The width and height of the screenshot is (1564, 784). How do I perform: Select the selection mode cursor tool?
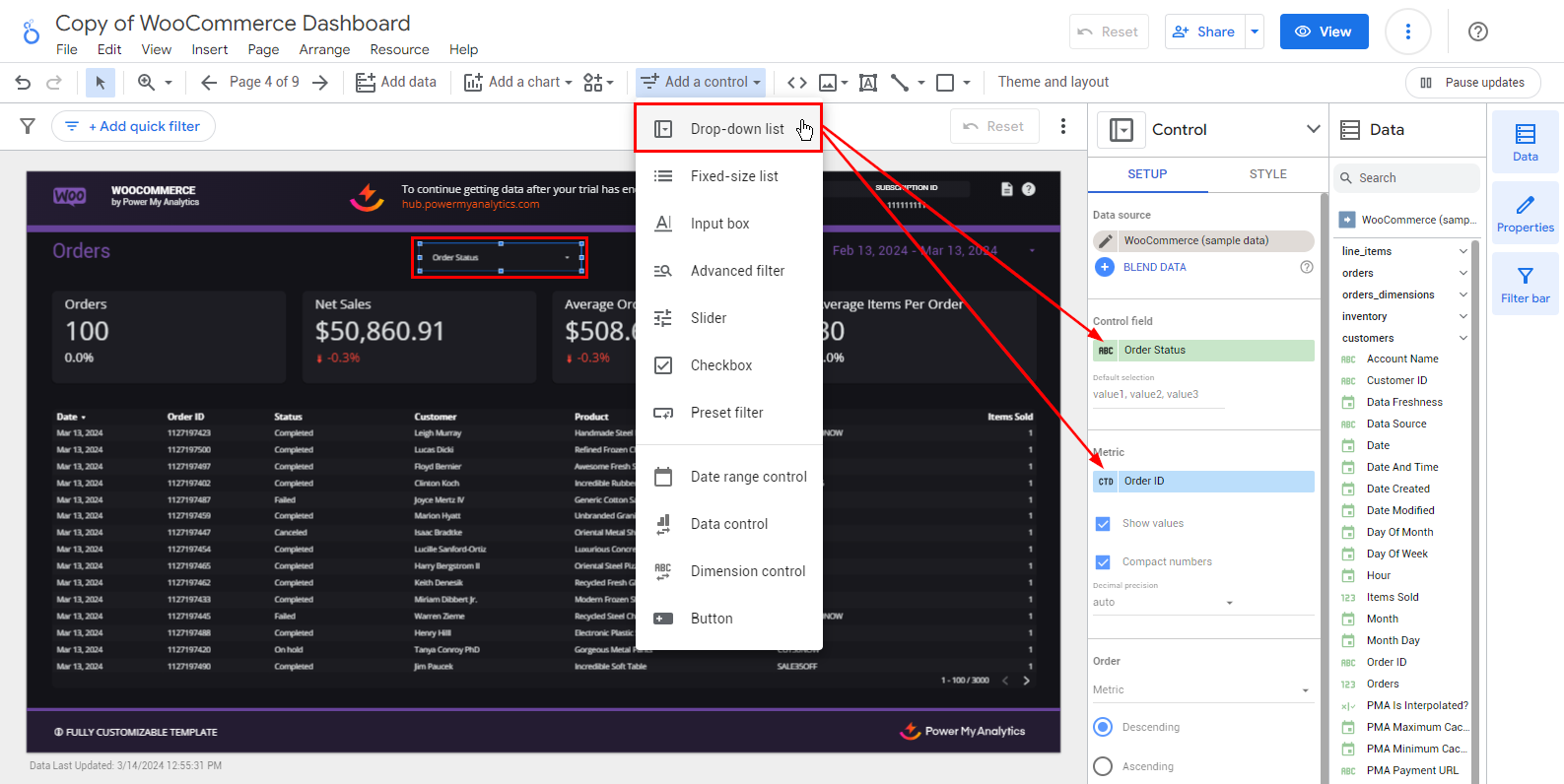(100, 83)
